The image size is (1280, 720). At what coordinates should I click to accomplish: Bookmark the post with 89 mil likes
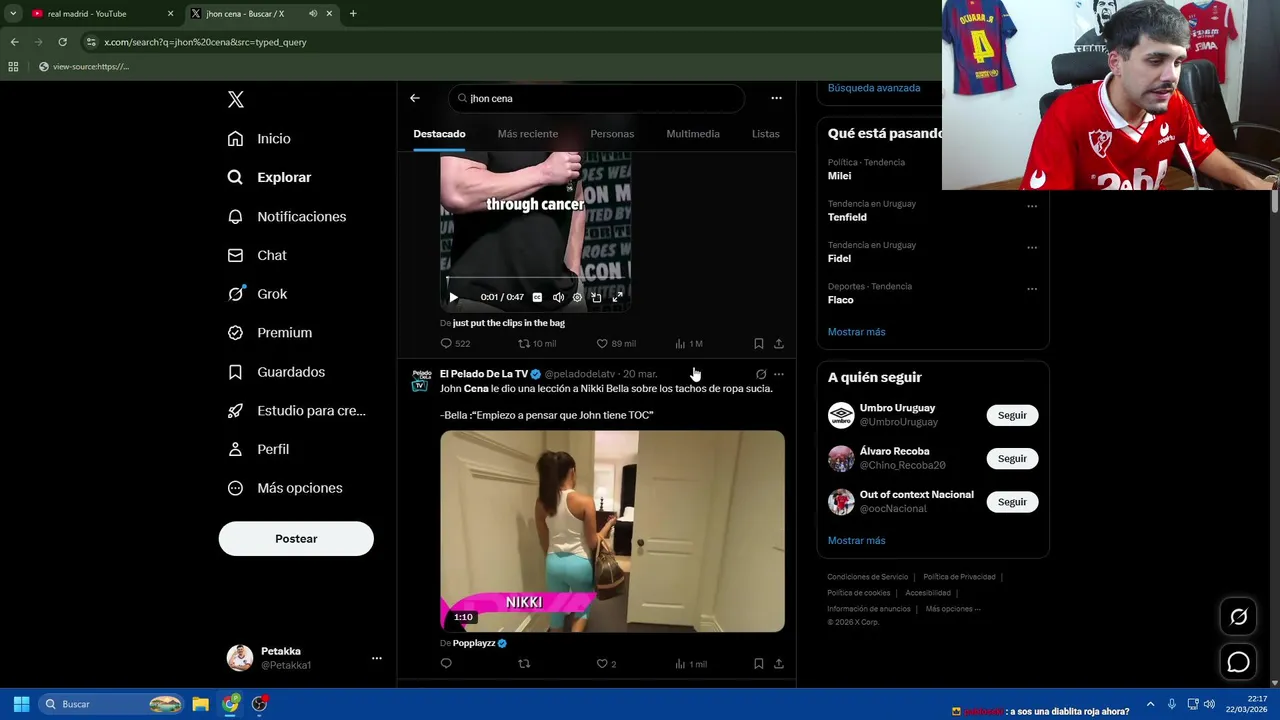tap(759, 344)
